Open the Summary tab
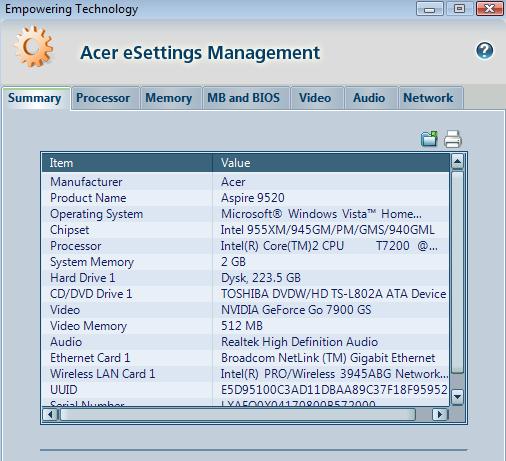Screen dimensions: 506x461 (35, 98)
